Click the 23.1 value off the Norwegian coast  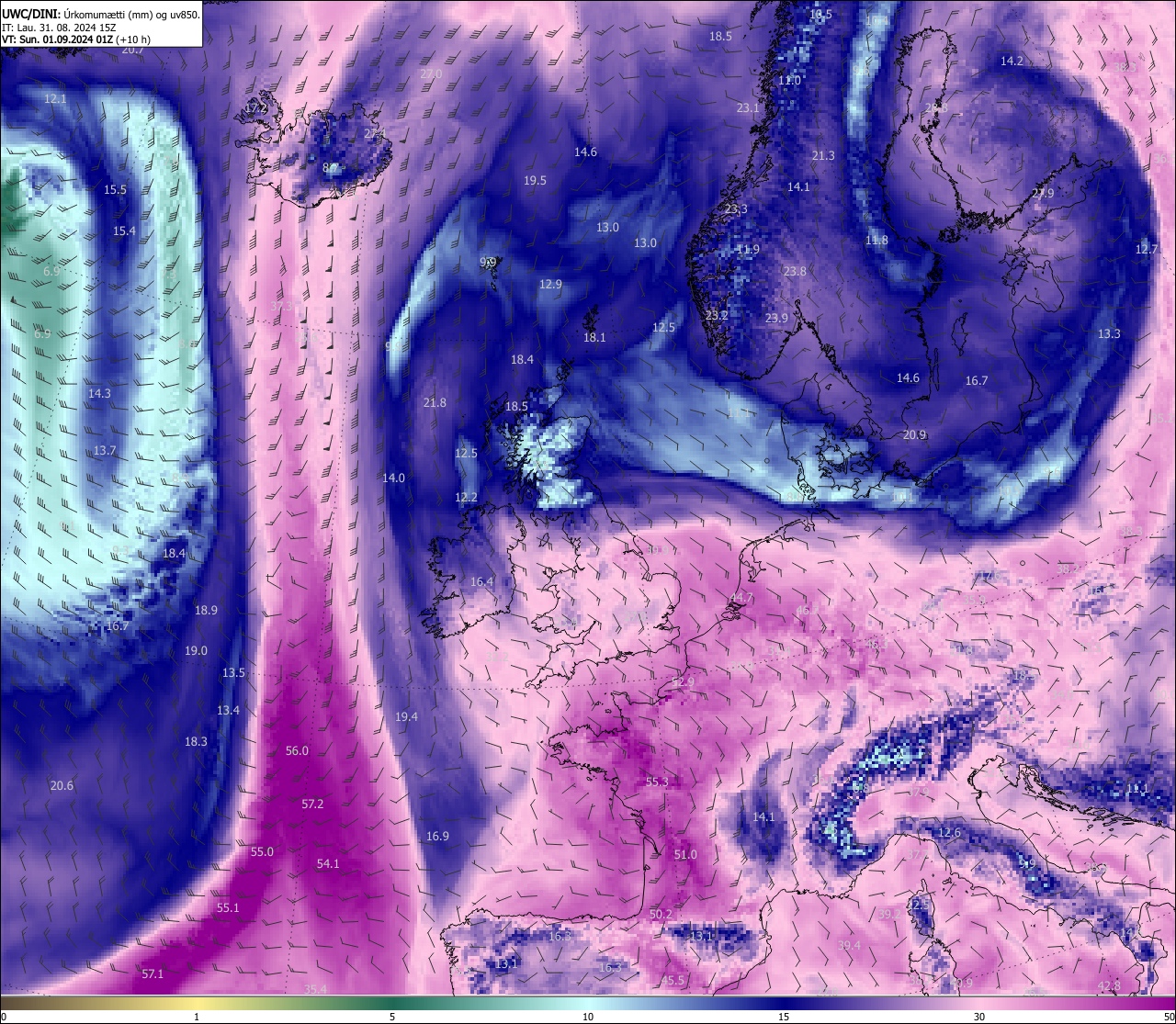(x=748, y=107)
